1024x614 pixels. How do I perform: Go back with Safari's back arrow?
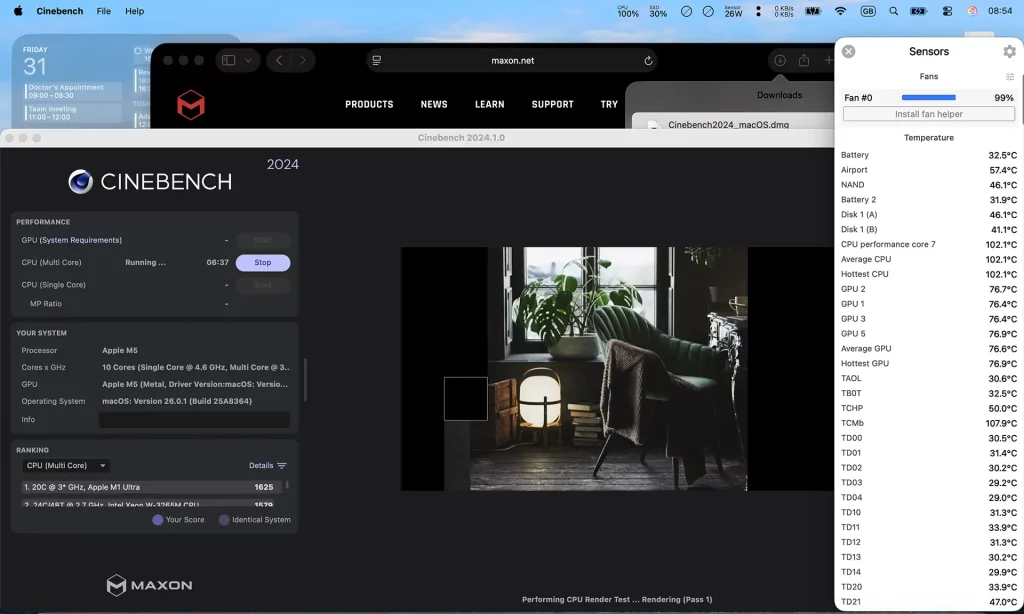pos(279,61)
